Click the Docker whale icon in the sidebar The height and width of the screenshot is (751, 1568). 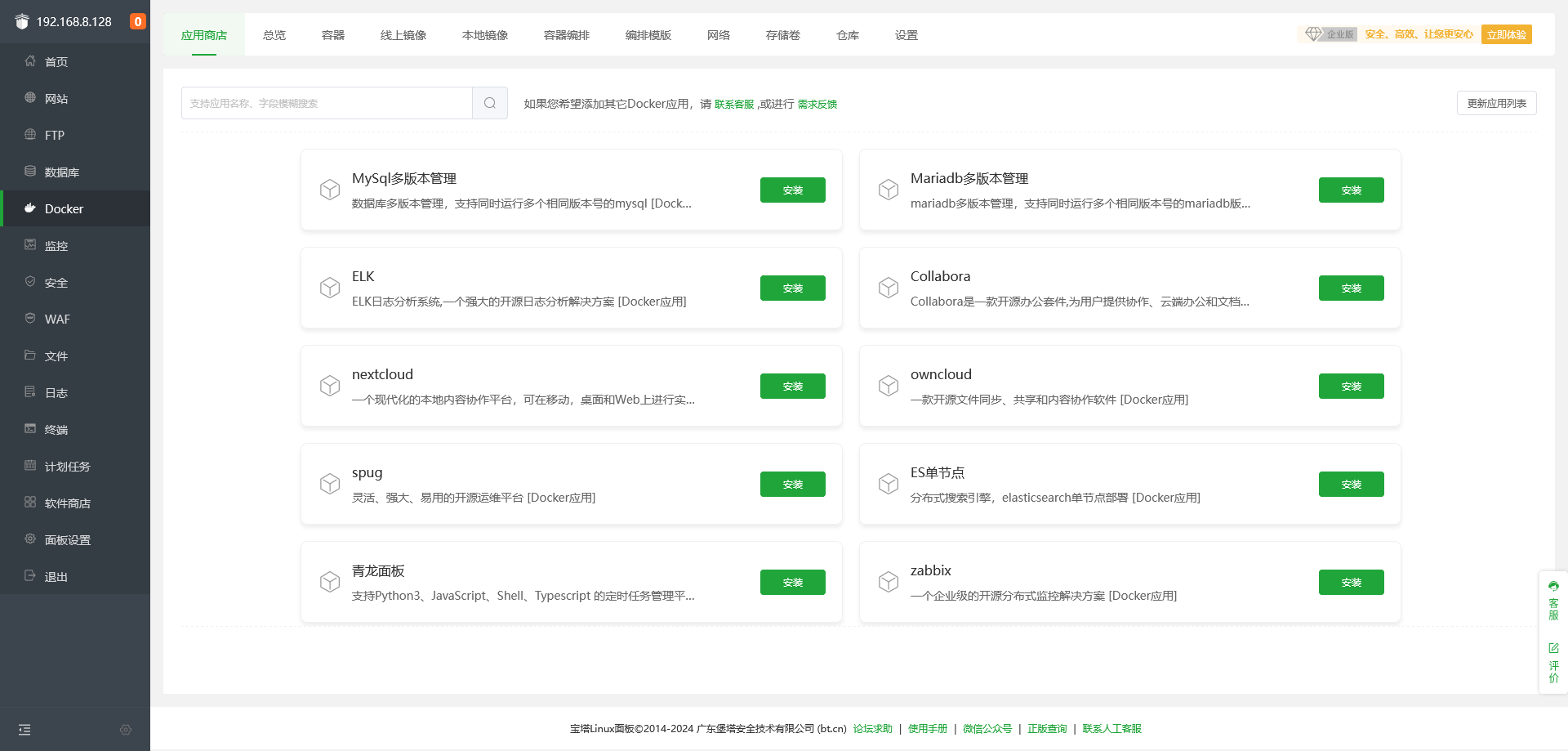coord(30,208)
